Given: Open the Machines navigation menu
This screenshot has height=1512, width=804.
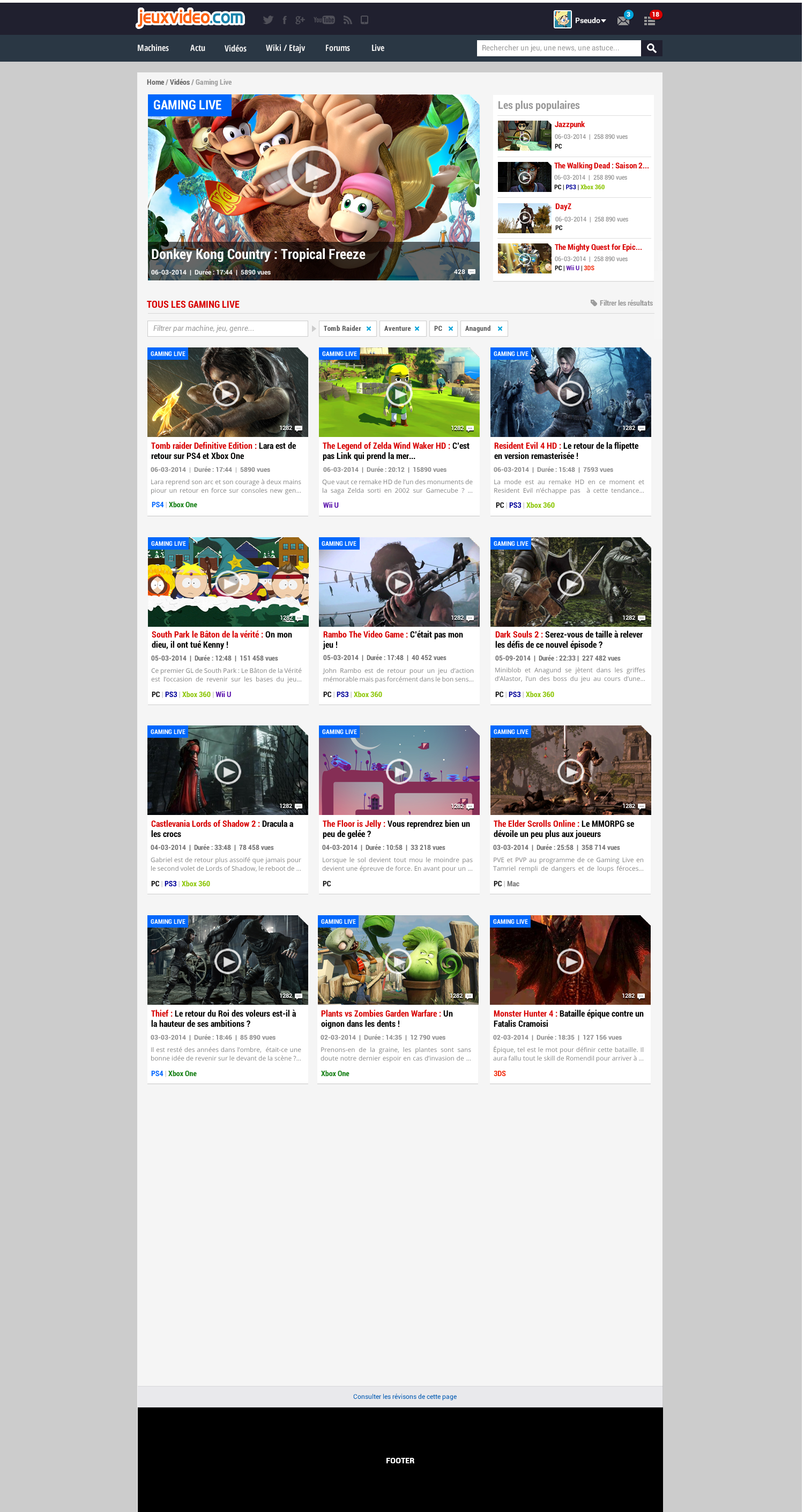Looking at the screenshot, I should pos(153,48).
